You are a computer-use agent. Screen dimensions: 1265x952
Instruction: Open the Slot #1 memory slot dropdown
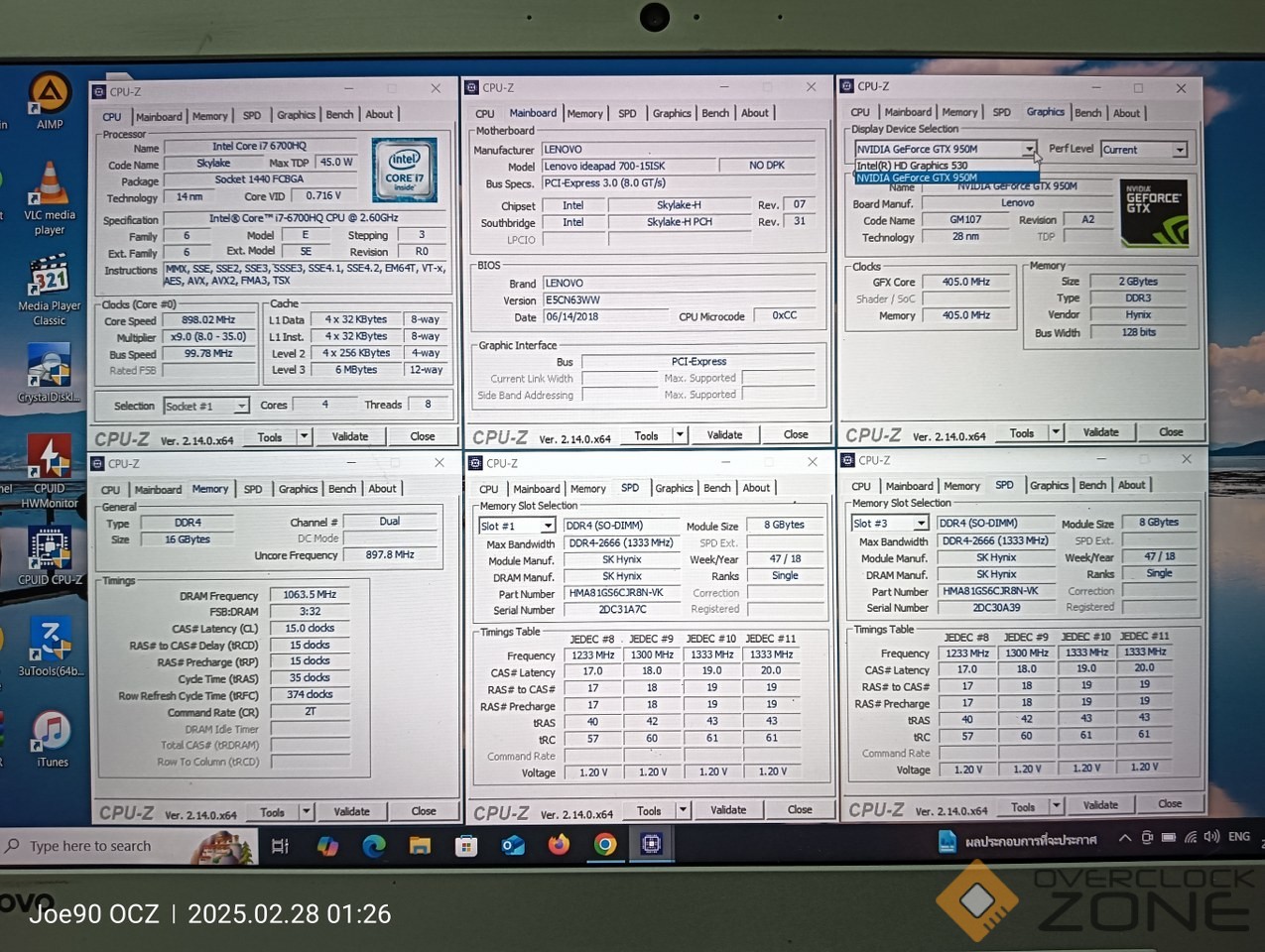coord(517,526)
